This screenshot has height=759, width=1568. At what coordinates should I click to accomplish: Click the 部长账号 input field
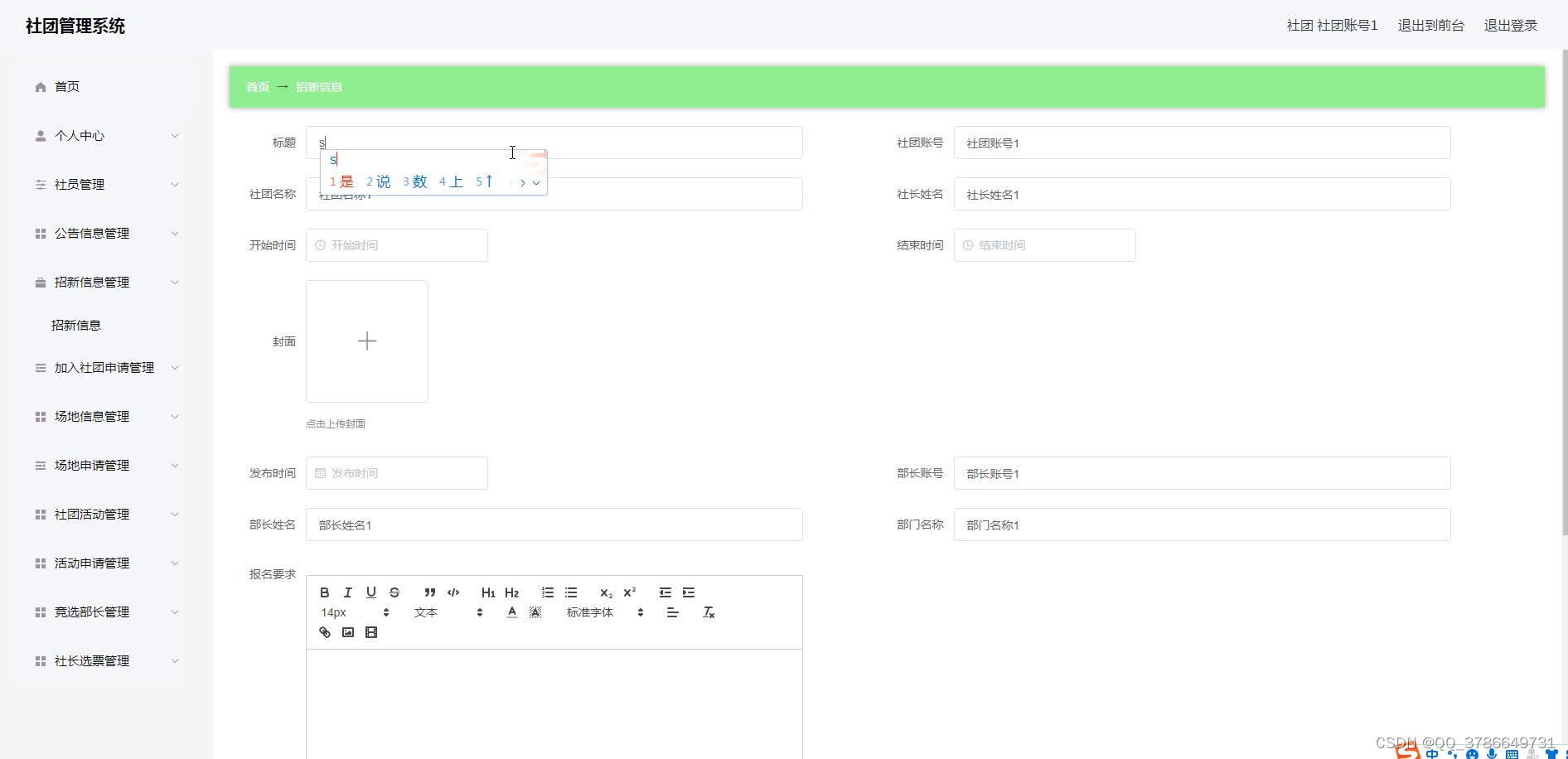[x=1202, y=473]
